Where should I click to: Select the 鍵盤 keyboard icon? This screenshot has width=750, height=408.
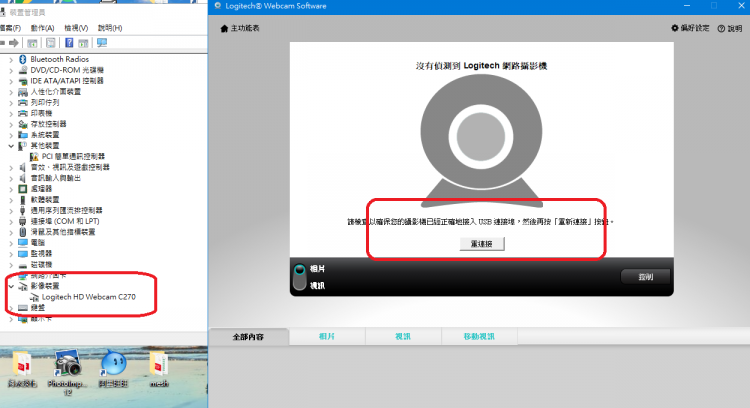22,308
